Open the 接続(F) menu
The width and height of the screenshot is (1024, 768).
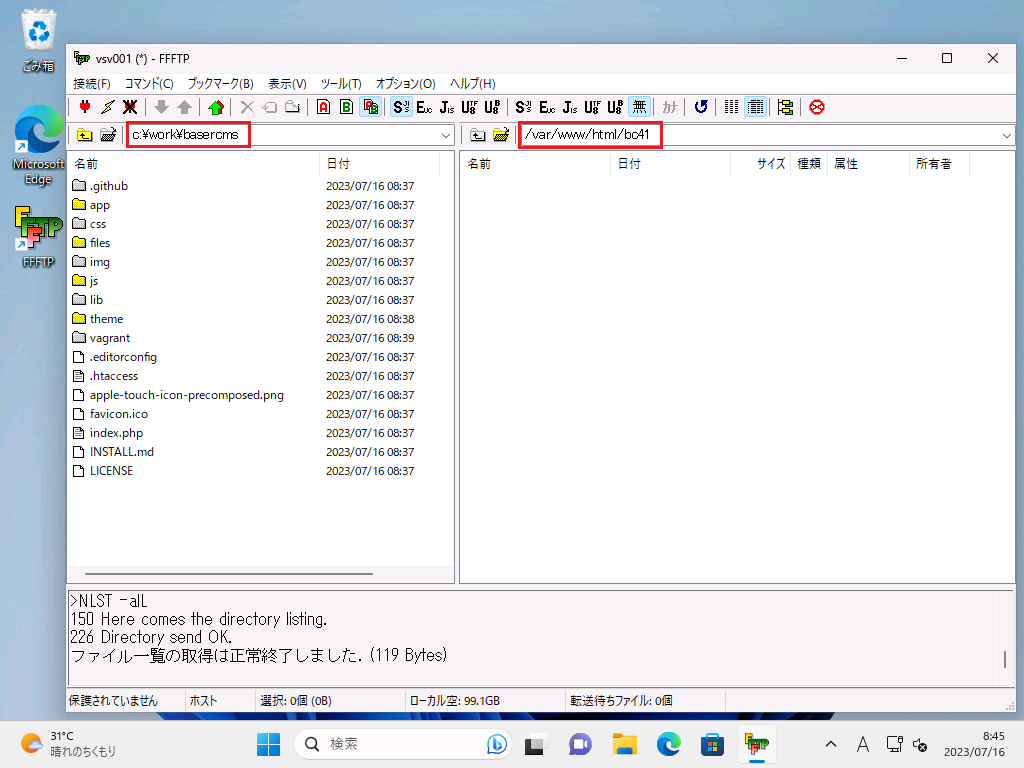92,83
